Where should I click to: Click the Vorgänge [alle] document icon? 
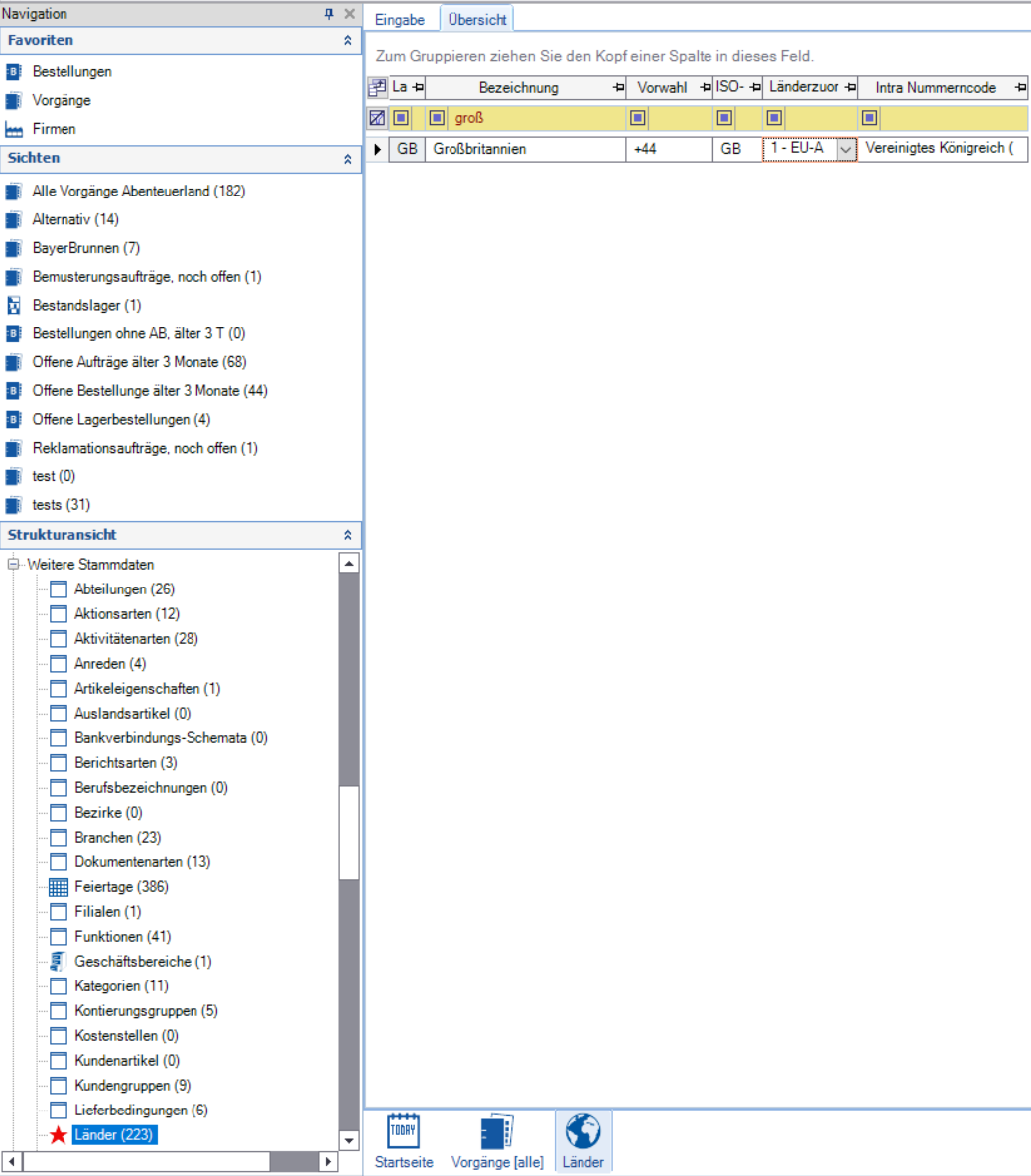(x=496, y=1132)
